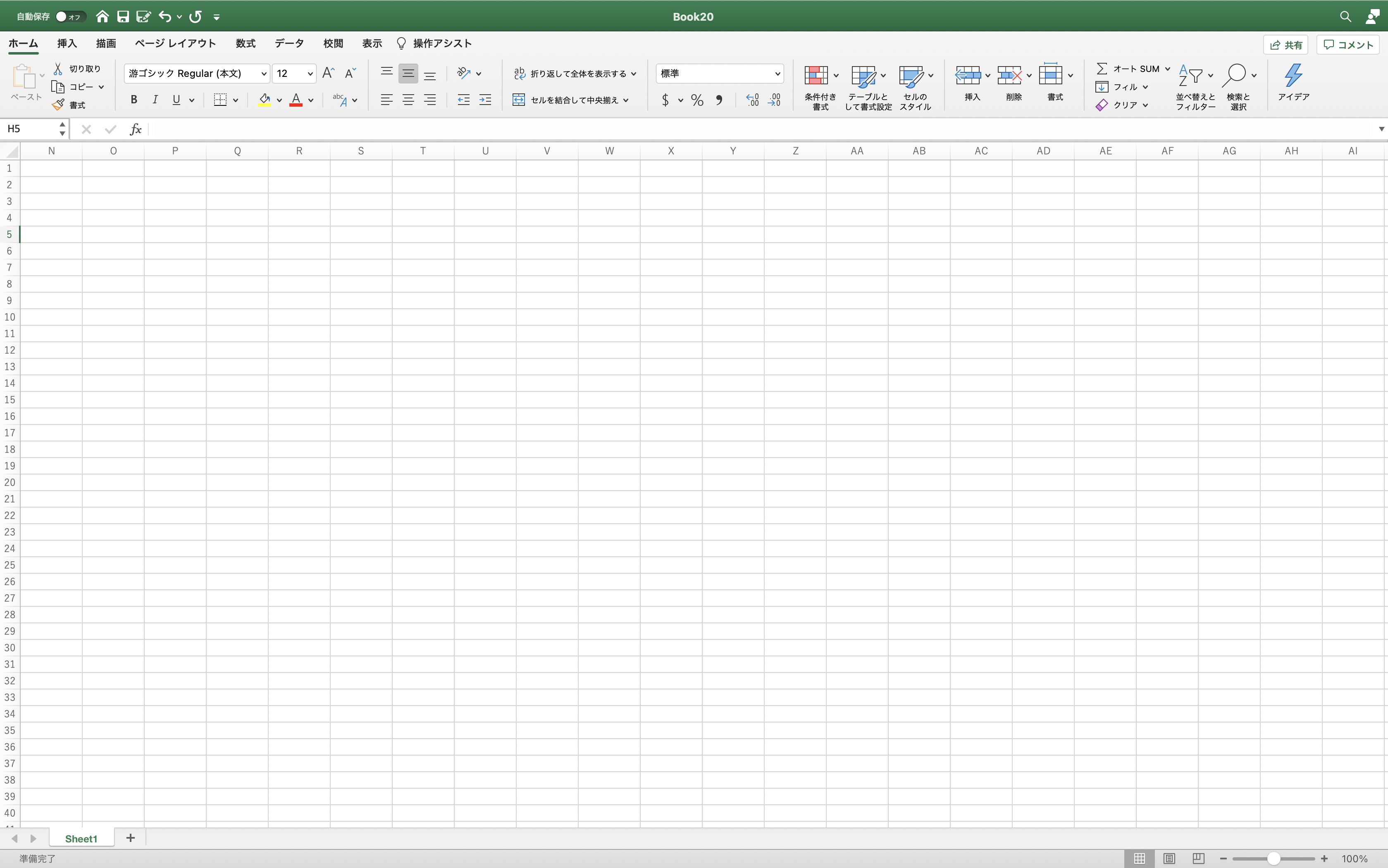
Task: Save the workbook with floppy icon
Action: point(123,17)
